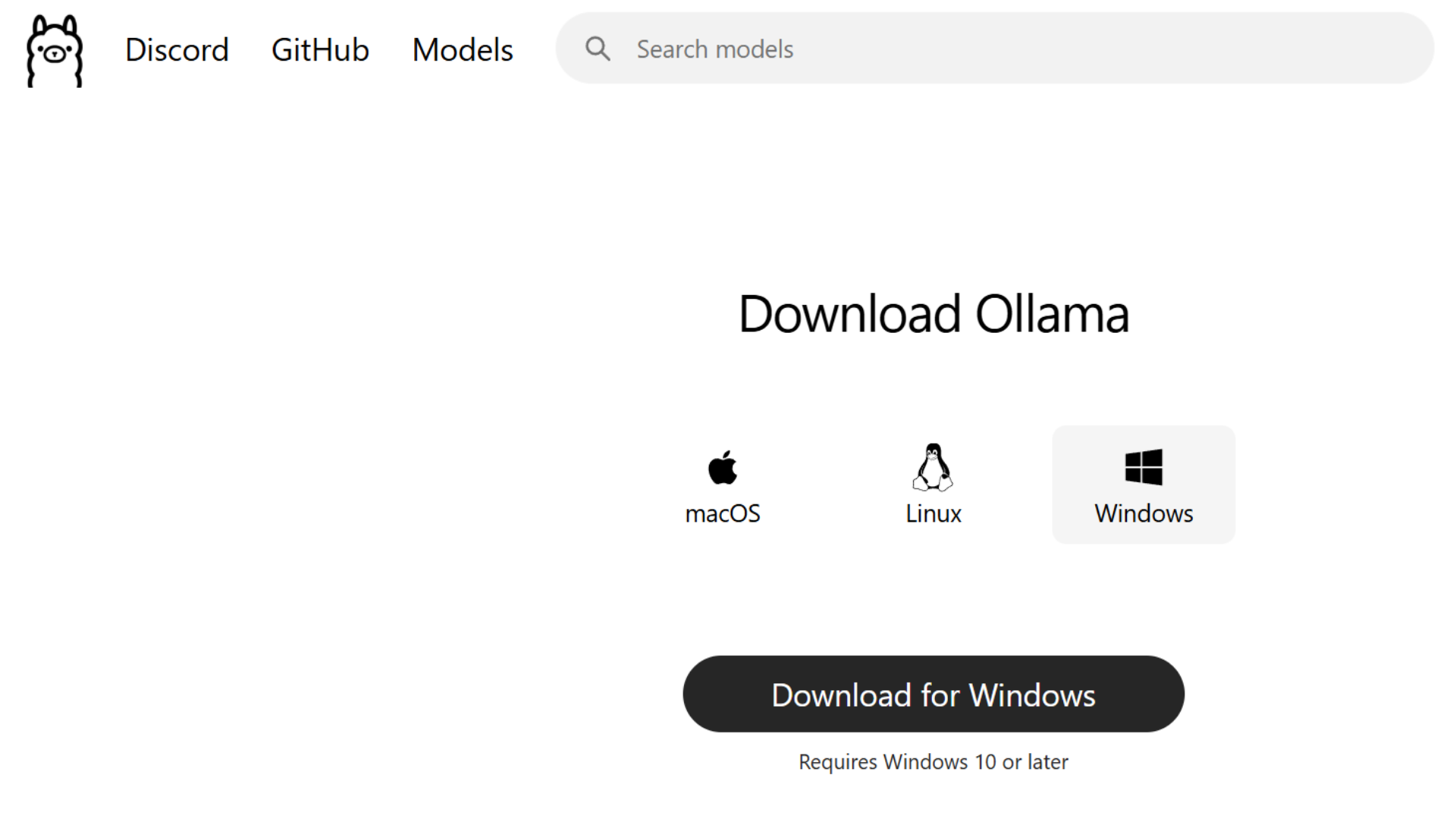Click the Download Ollama heading
The image size is (1456, 819).
pyautogui.click(x=934, y=313)
